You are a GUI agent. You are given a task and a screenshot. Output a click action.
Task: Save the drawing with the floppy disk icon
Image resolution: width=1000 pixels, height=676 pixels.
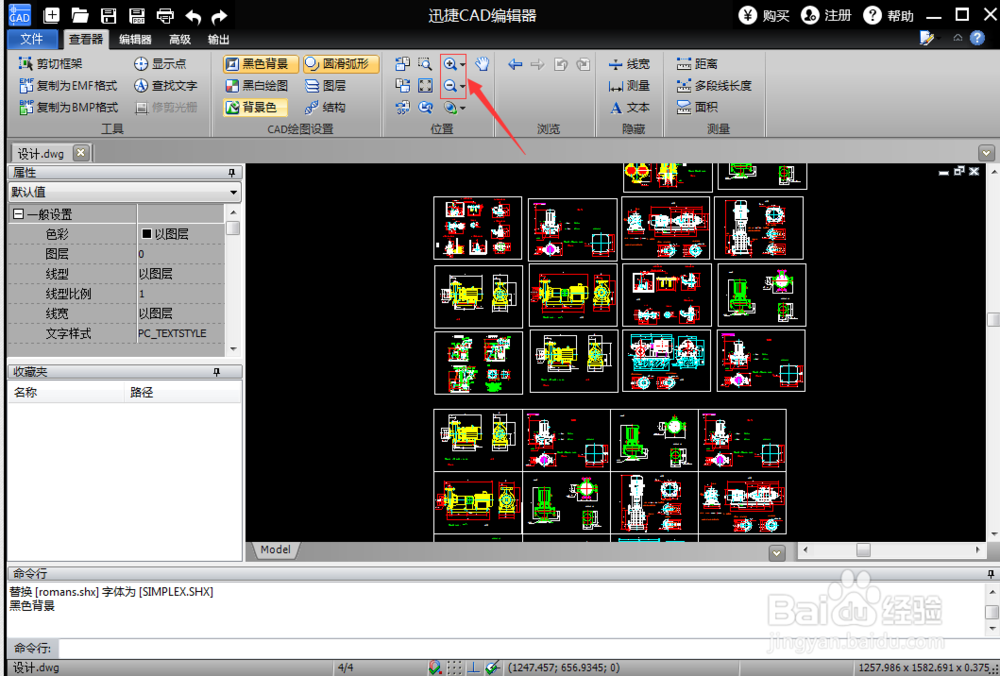tap(108, 15)
